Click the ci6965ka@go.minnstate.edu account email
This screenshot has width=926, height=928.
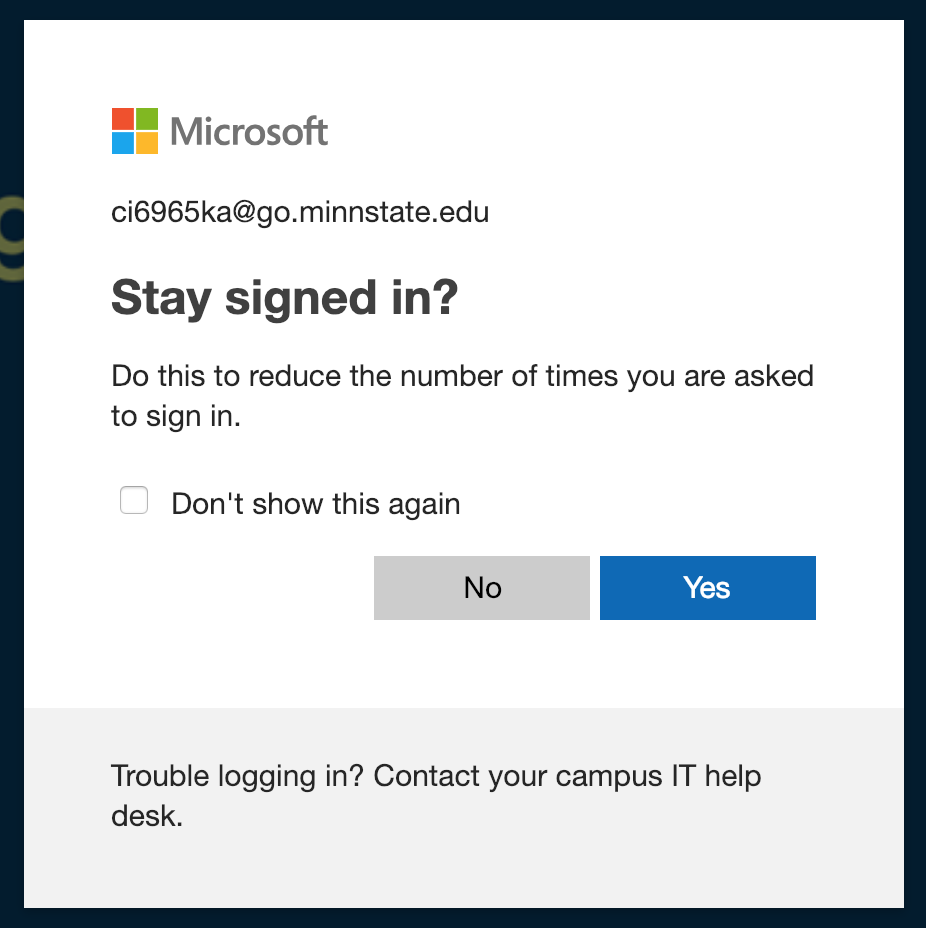tap(300, 212)
